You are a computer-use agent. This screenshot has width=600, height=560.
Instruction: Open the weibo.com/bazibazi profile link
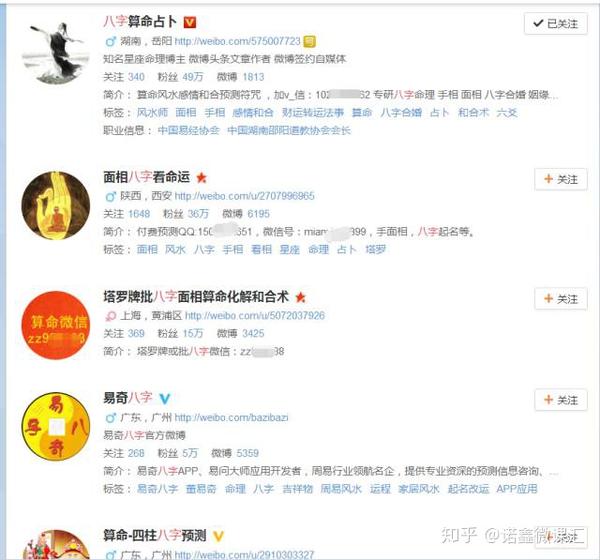tap(232, 418)
